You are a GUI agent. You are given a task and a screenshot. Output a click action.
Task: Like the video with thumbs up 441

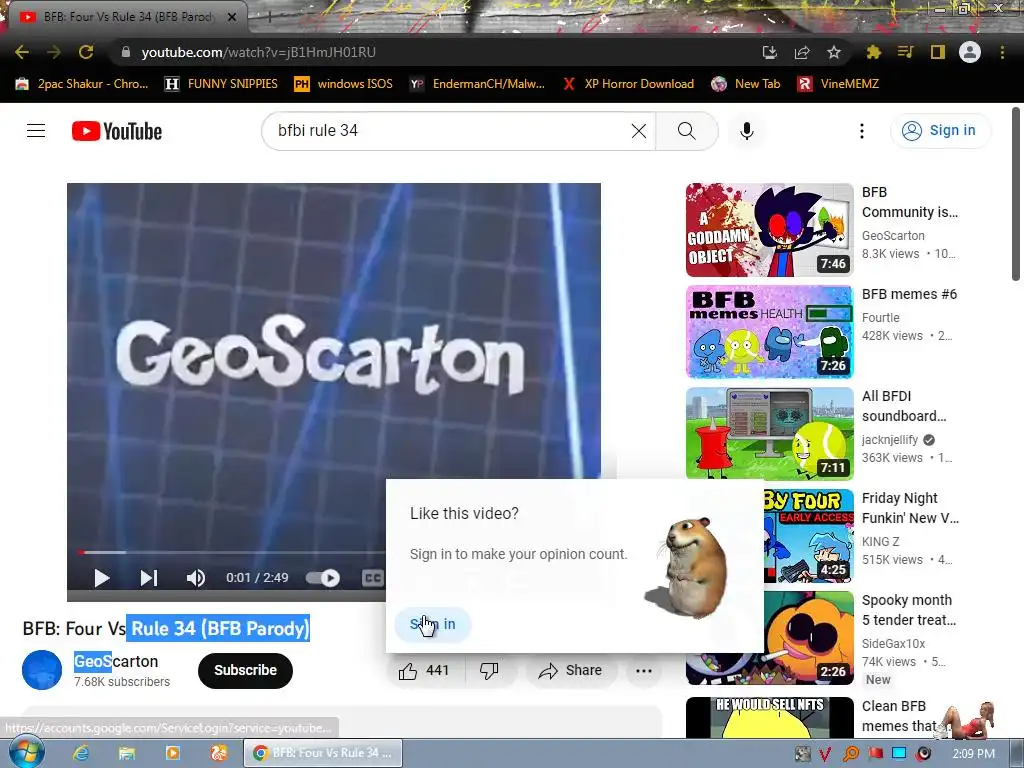[425, 671]
